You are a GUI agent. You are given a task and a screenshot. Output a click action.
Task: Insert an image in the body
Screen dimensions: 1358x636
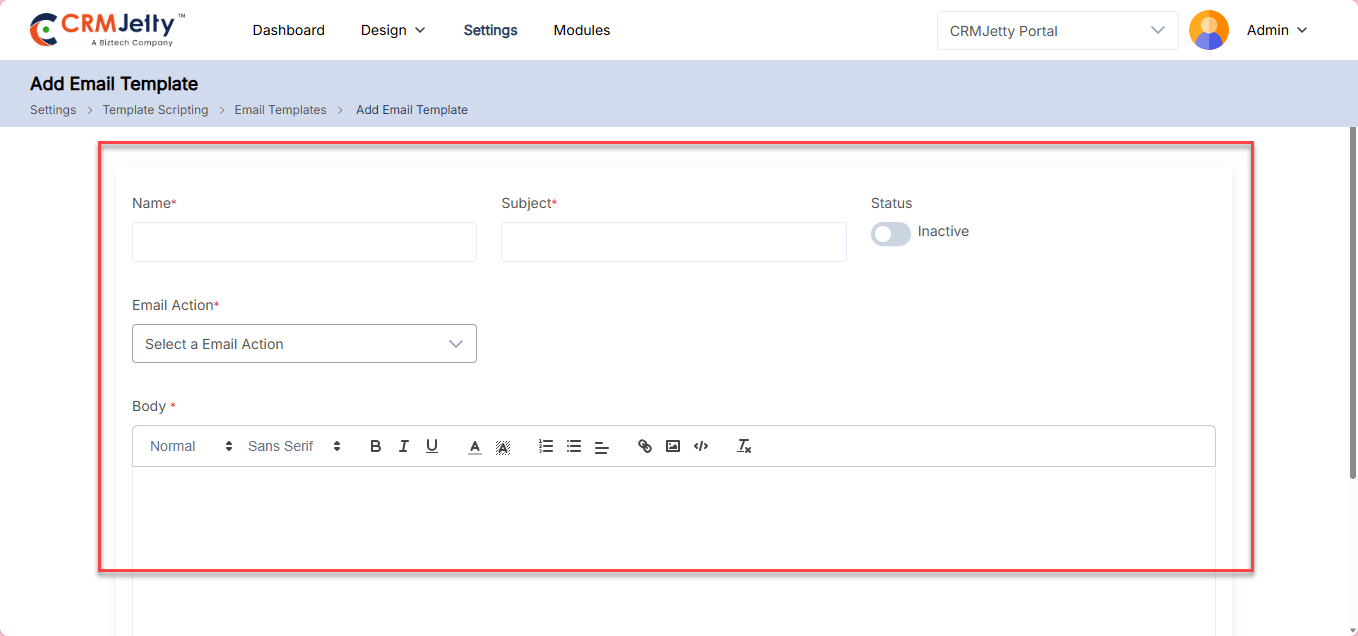click(673, 446)
